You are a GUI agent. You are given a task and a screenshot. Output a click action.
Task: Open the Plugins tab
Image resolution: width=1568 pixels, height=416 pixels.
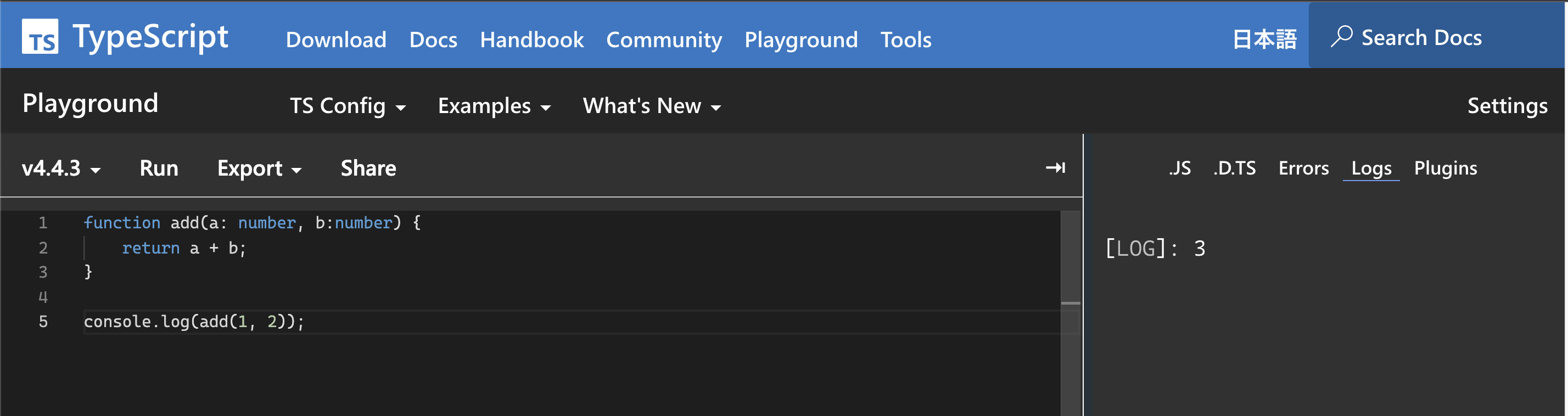(1445, 168)
